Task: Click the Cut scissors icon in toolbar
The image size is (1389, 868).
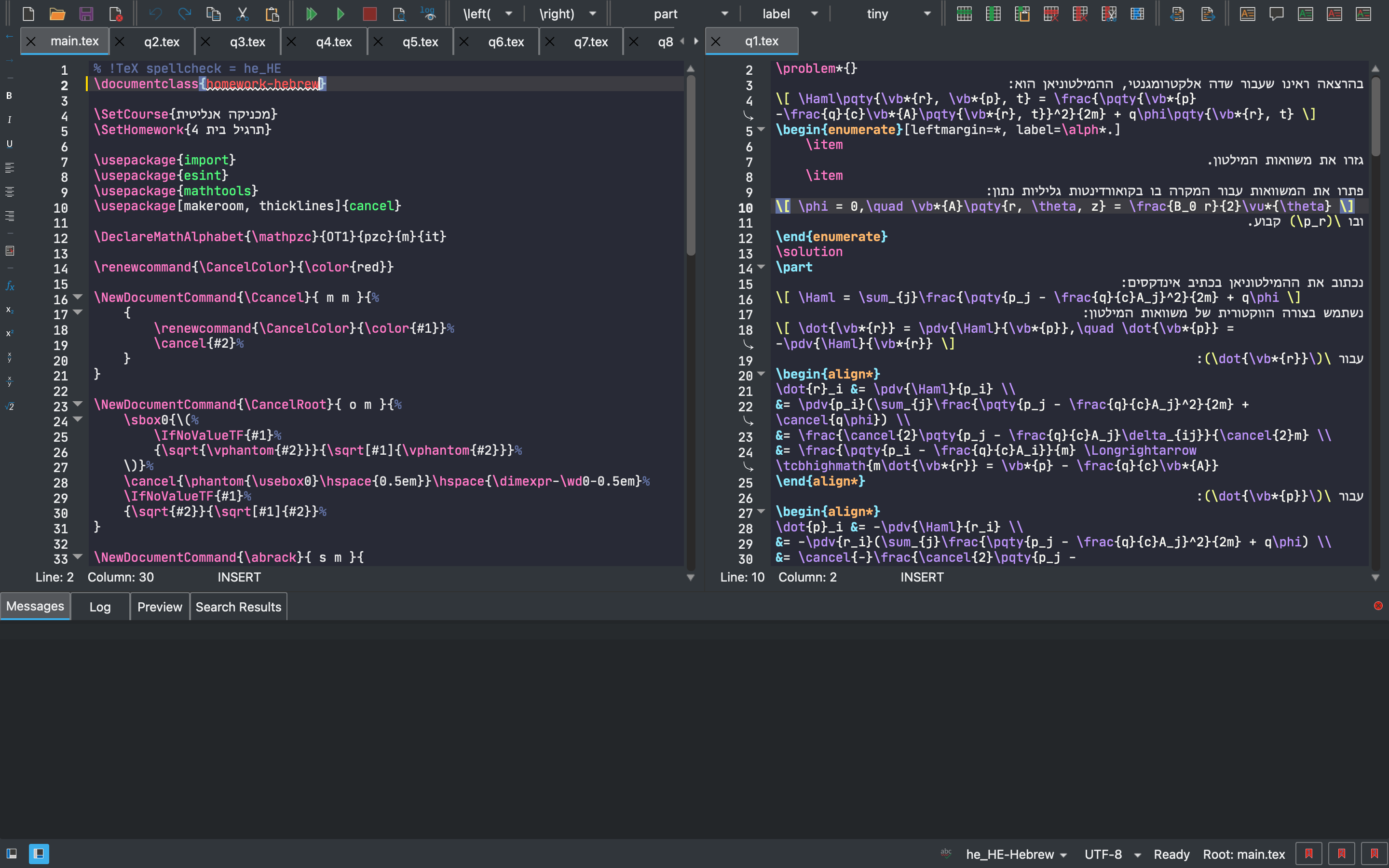Action: [242, 14]
